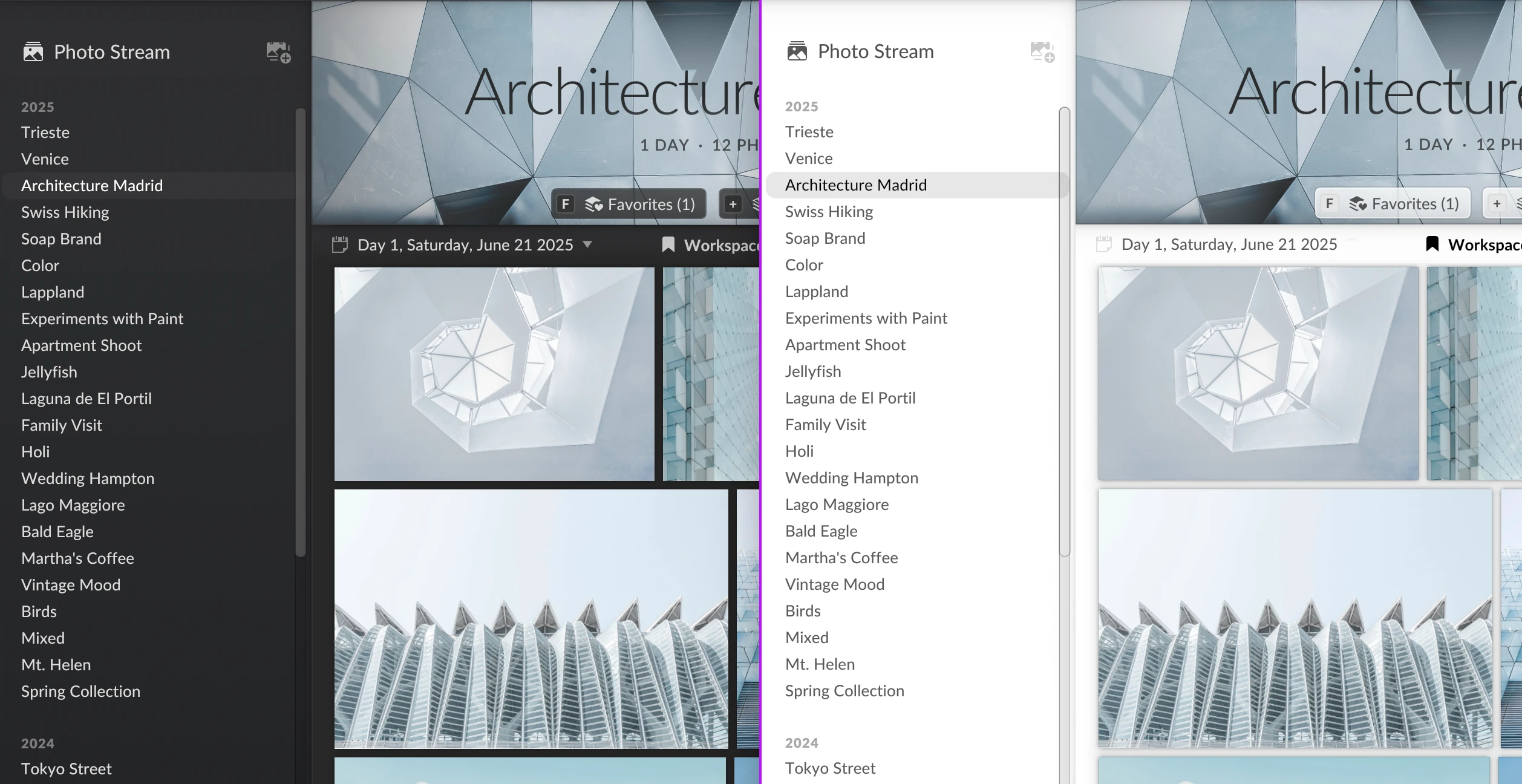Choose Vintage Mood in the dark sidebar
This screenshot has height=784, width=1522.
coord(71,585)
